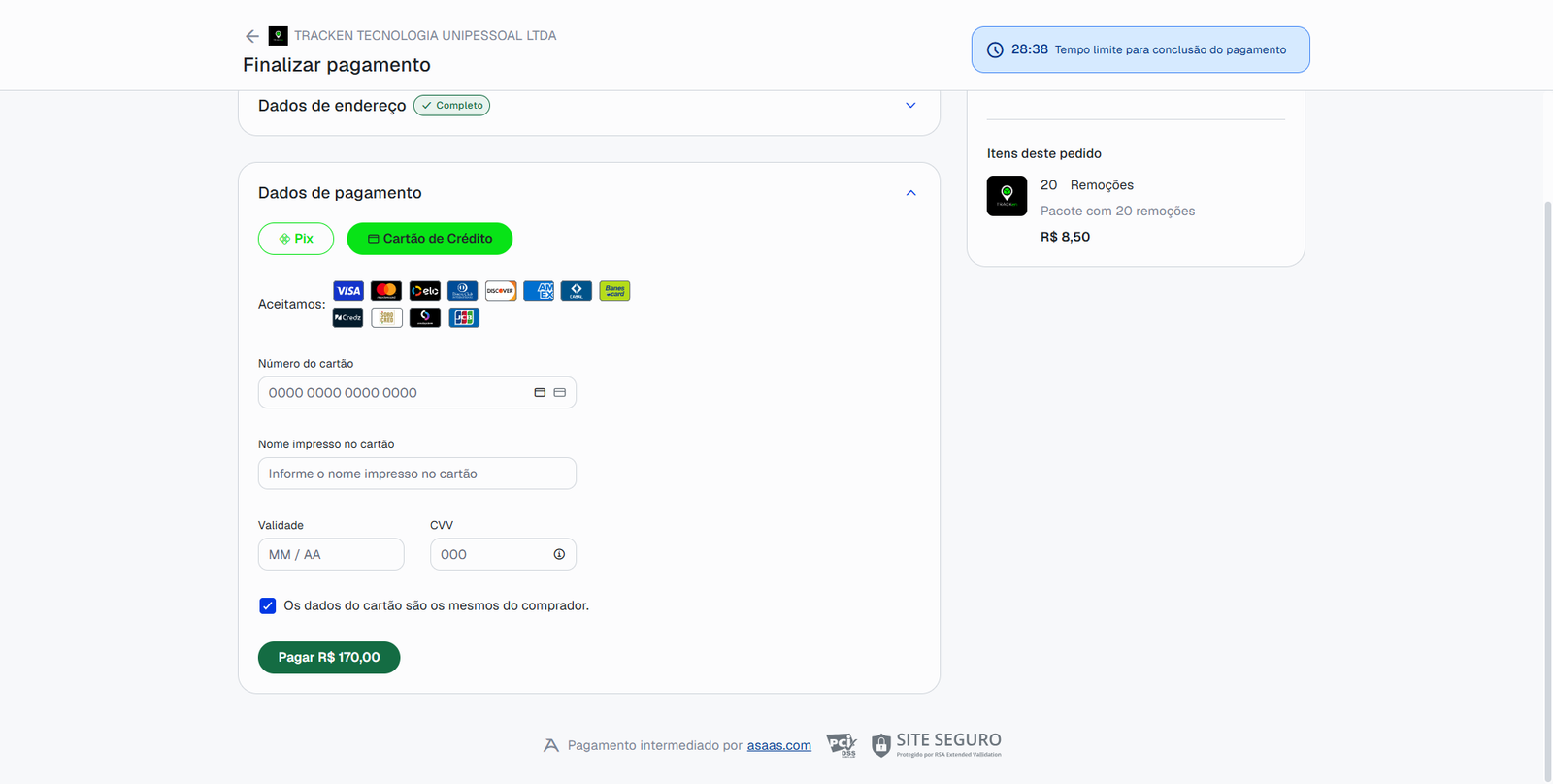Click the Pagar R$ 170,00 button
Viewport: 1553px width, 784px height.
click(x=329, y=657)
